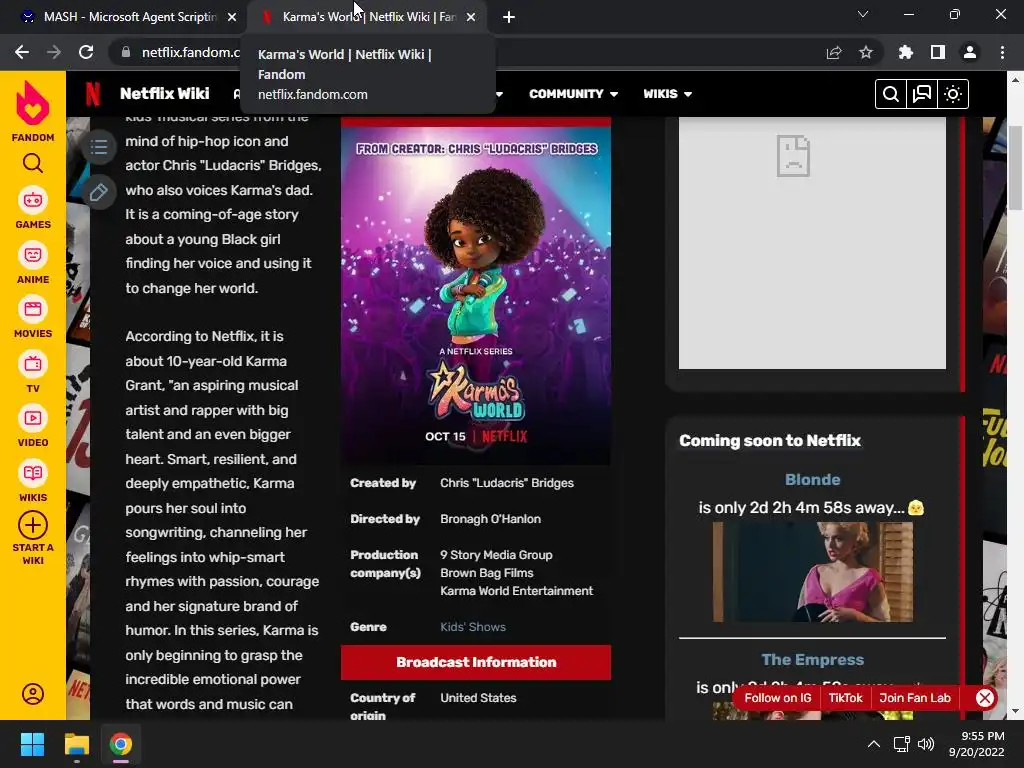This screenshot has height=768, width=1024.
Task: Click the edit pencil icon
Action: pos(99,192)
